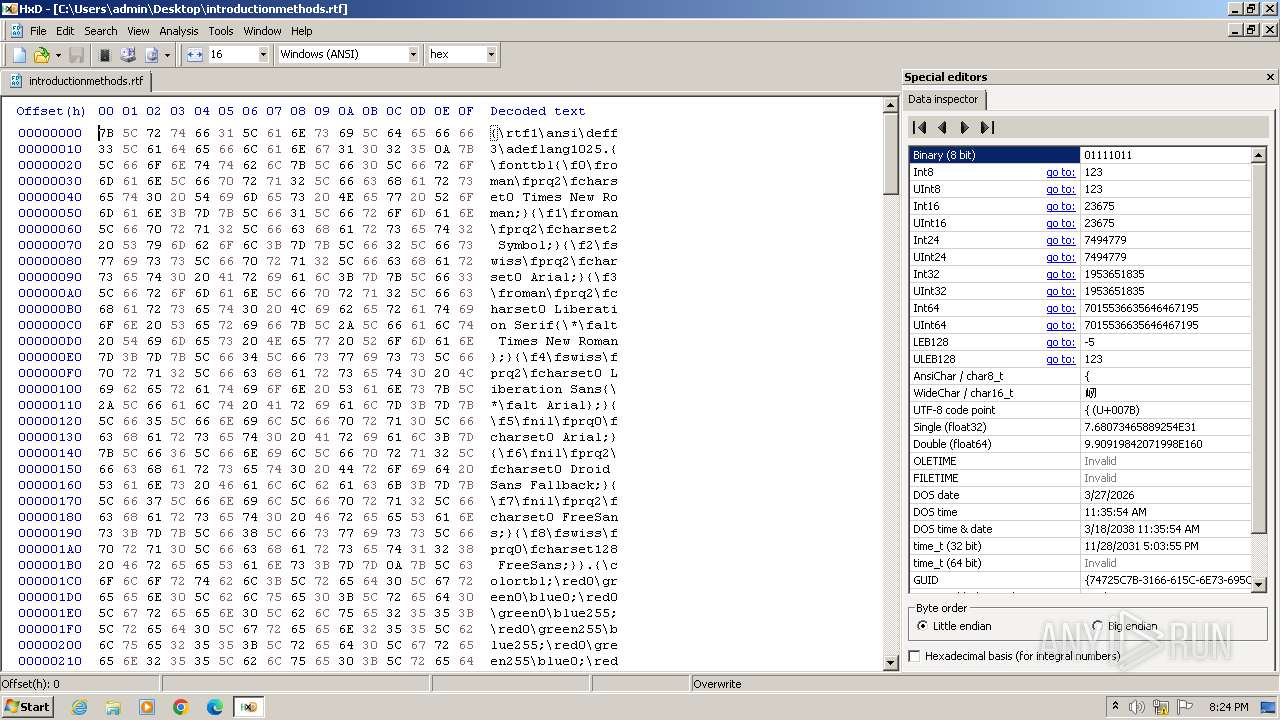Click go to link for LEB128

1060,342
